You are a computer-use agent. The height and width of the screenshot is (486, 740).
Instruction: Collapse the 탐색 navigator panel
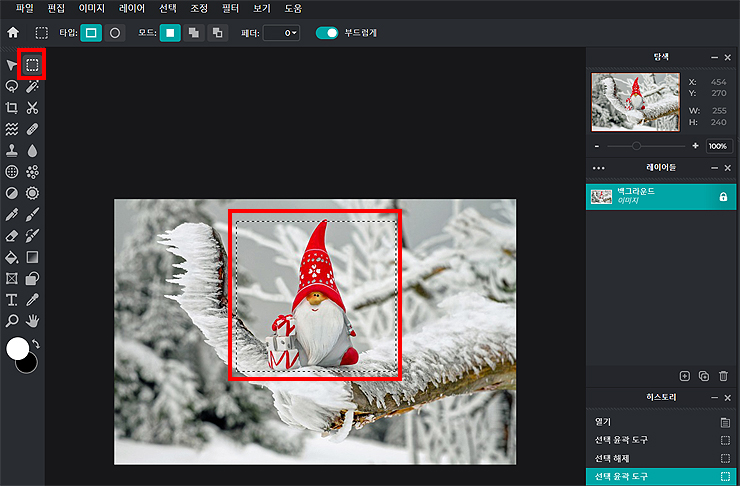[x=715, y=58]
